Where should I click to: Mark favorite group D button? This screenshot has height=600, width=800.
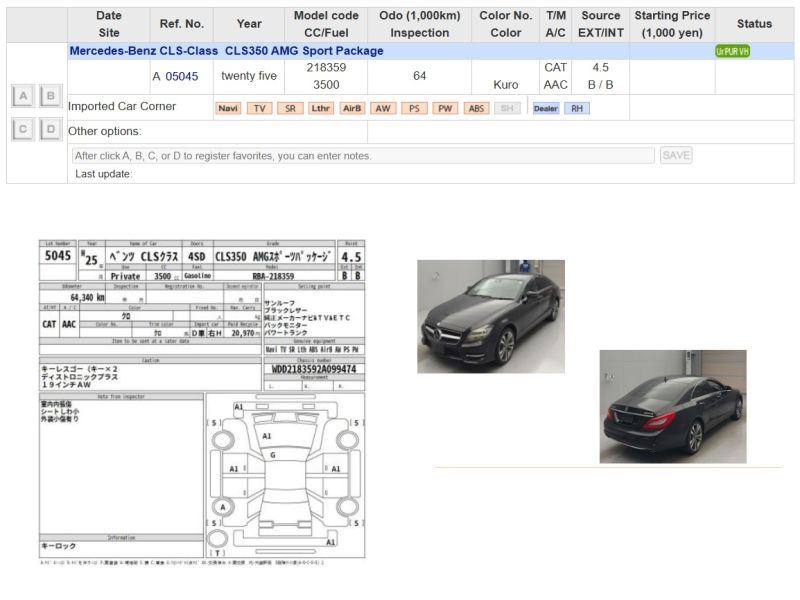51,129
